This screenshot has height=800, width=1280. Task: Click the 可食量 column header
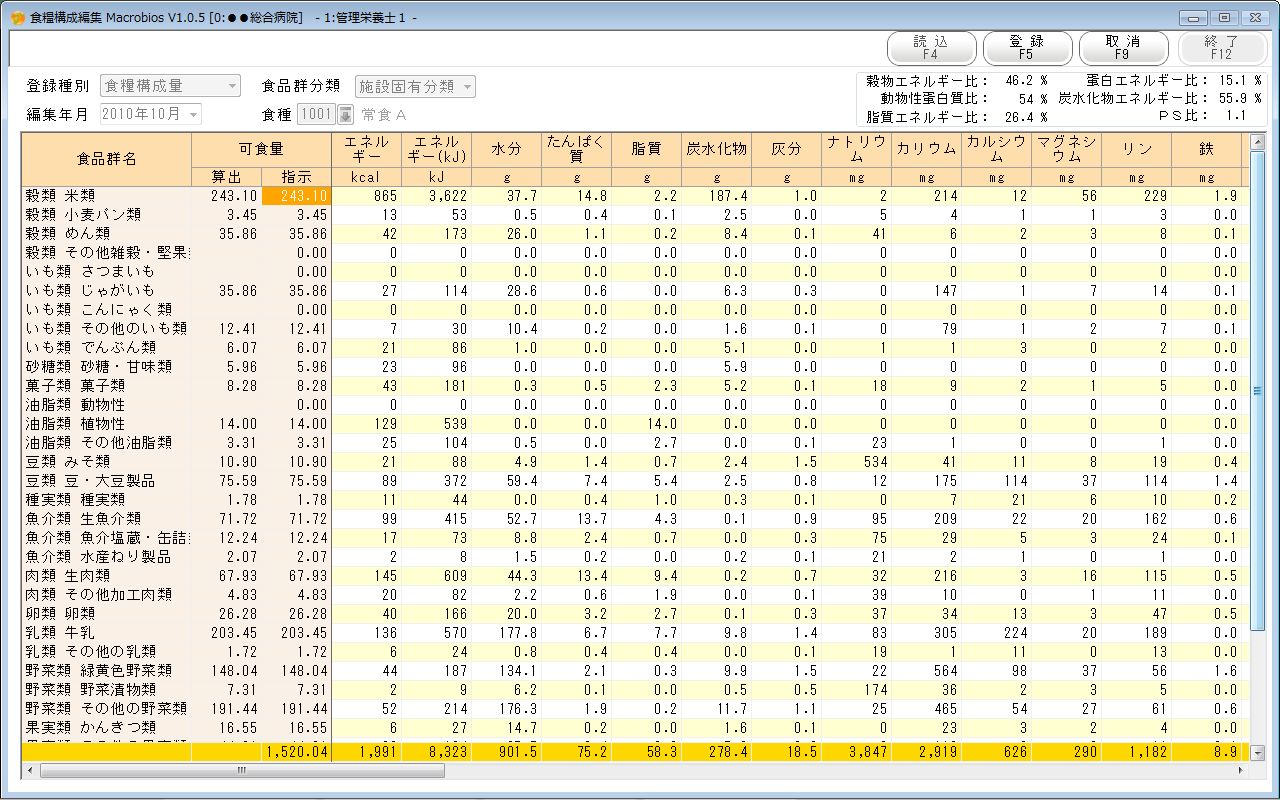point(261,149)
